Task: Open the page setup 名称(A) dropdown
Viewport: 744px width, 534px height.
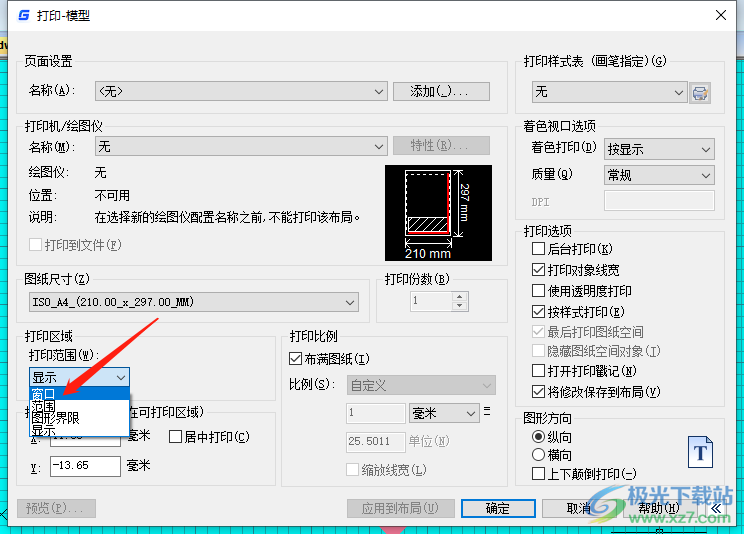Action: click(x=241, y=91)
